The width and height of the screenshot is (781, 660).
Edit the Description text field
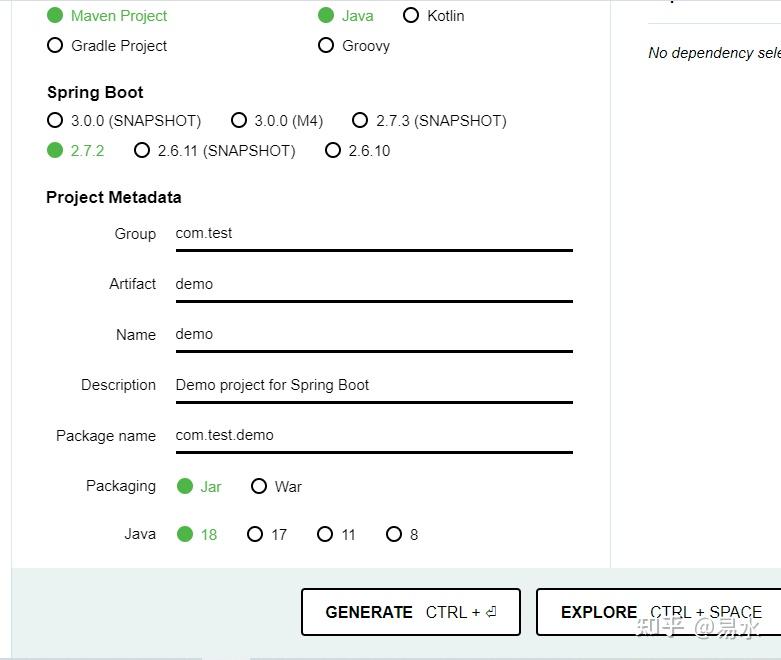click(373, 385)
